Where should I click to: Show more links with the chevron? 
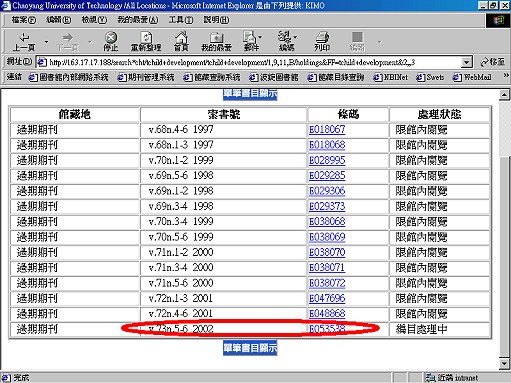(x=506, y=76)
